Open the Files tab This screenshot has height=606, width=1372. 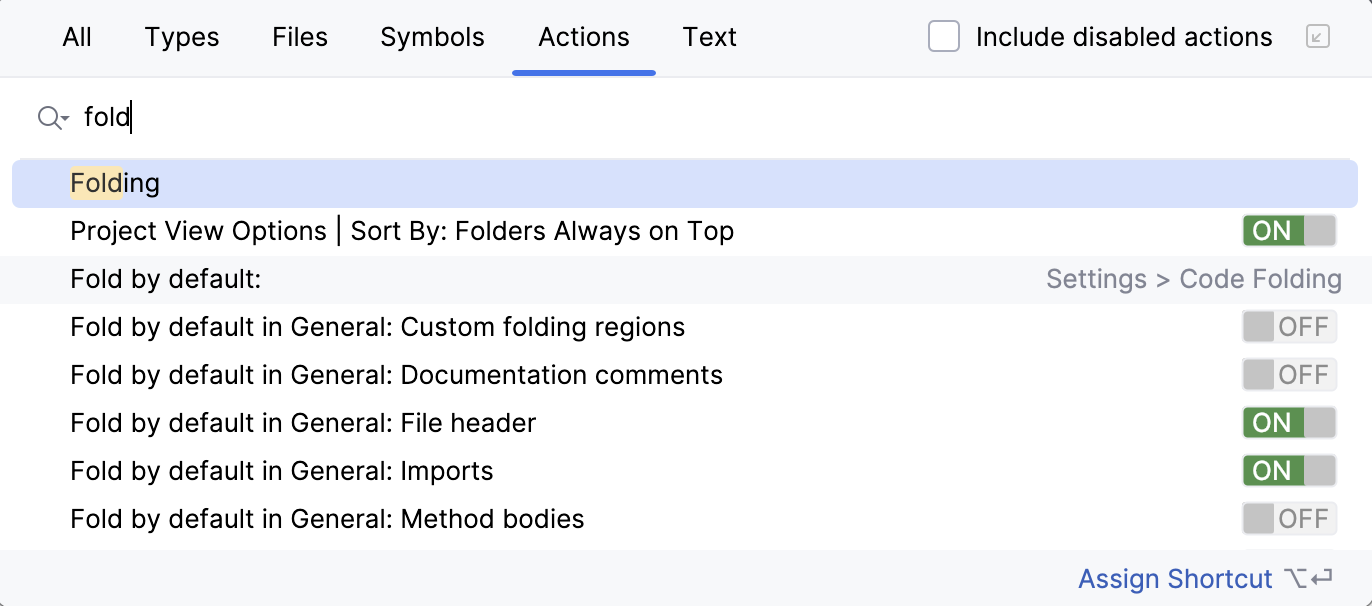tap(299, 36)
